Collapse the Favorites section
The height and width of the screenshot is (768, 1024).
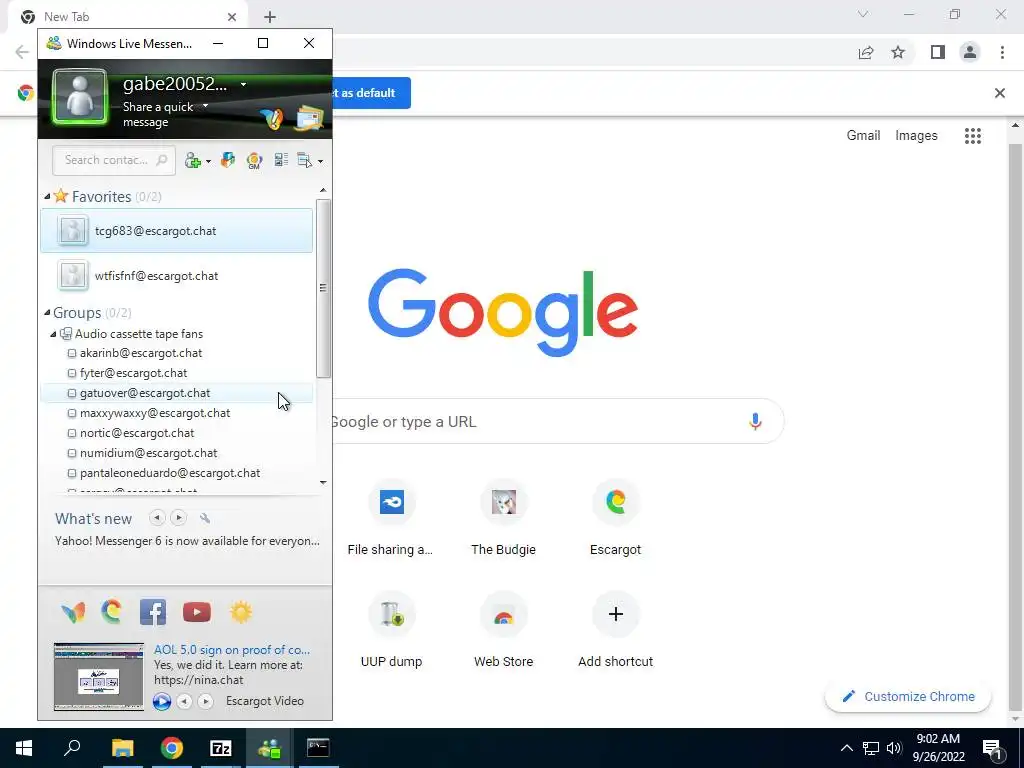click(47, 196)
